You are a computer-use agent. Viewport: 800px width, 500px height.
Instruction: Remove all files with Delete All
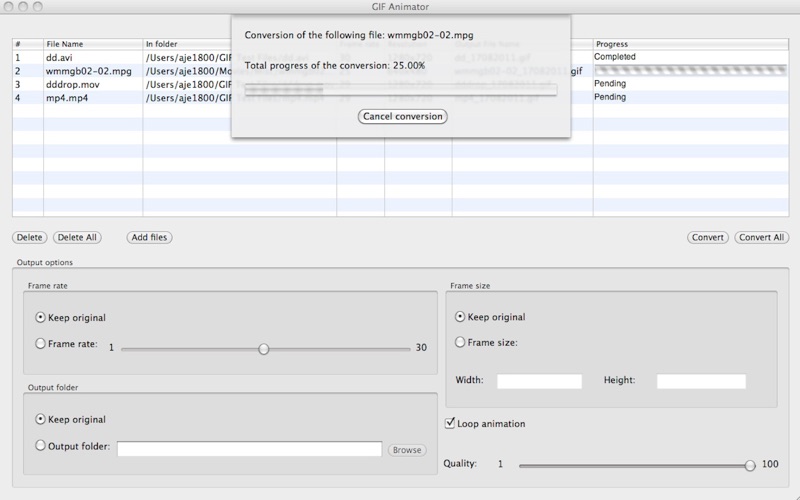click(77, 237)
